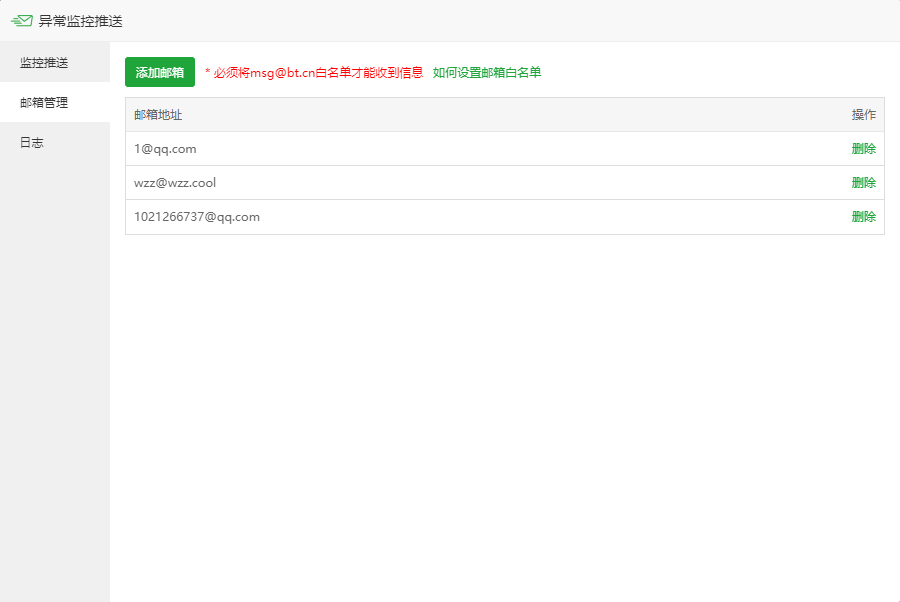The width and height of the screenshot is (900, 602).
Task: Open the 监控推送 sidebar tab
Action: click(x=55, y=62)
